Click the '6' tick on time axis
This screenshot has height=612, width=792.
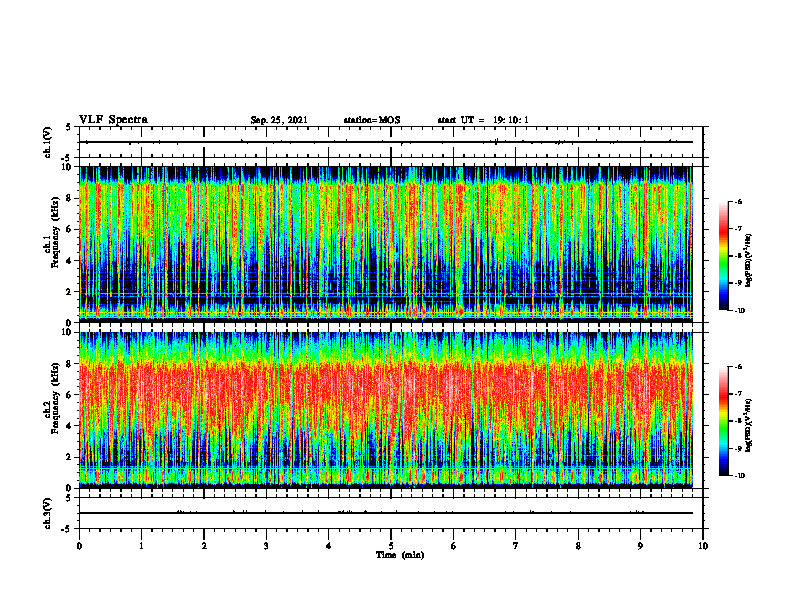tap(454, 546)
